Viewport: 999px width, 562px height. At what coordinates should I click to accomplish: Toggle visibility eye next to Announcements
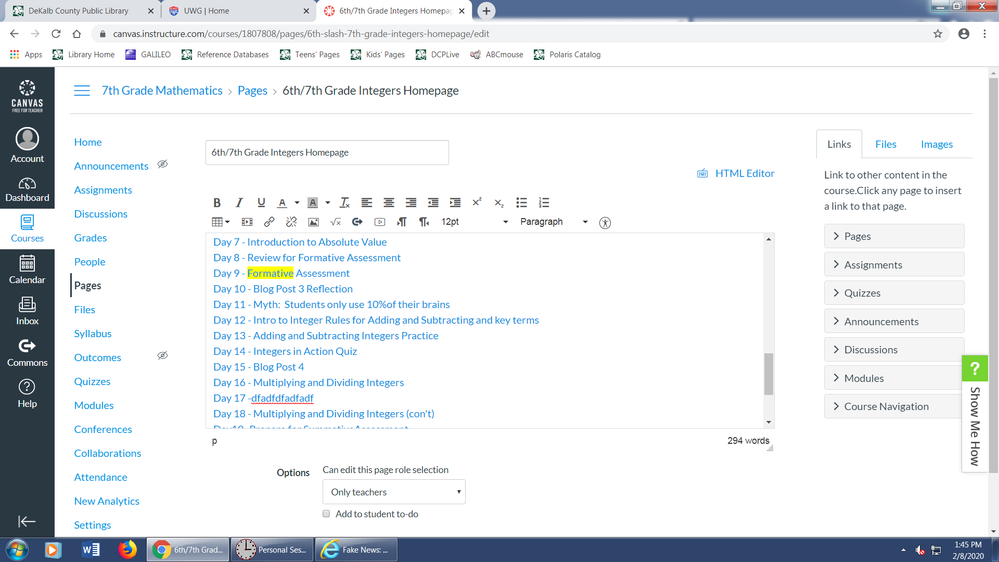coord(162,165)
